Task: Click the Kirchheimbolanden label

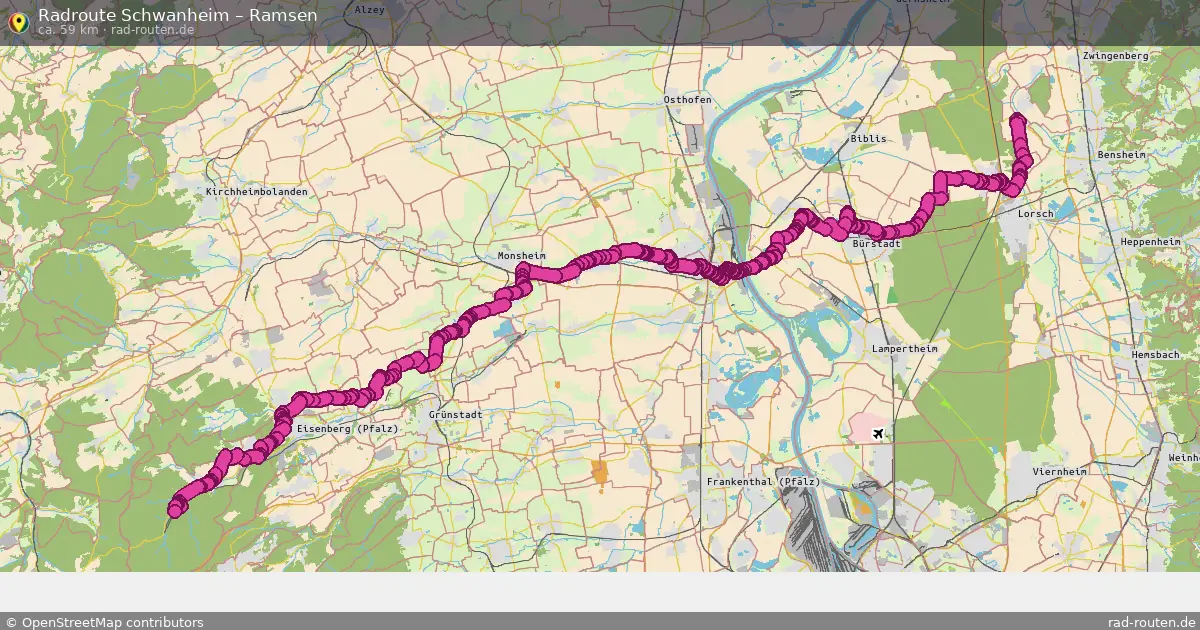Action: (x=257, y=191)
